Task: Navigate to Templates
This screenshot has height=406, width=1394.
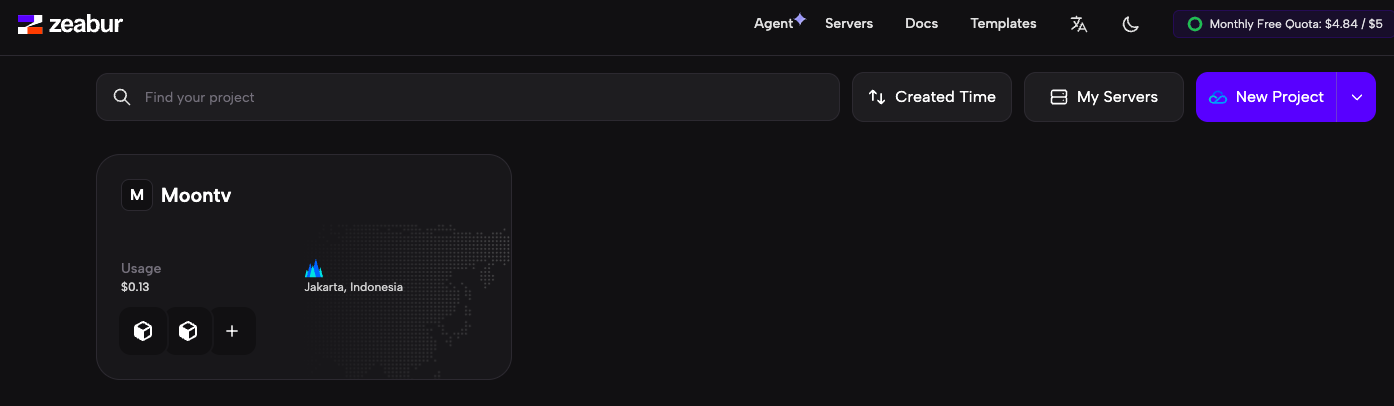Action: (1003, 23)
